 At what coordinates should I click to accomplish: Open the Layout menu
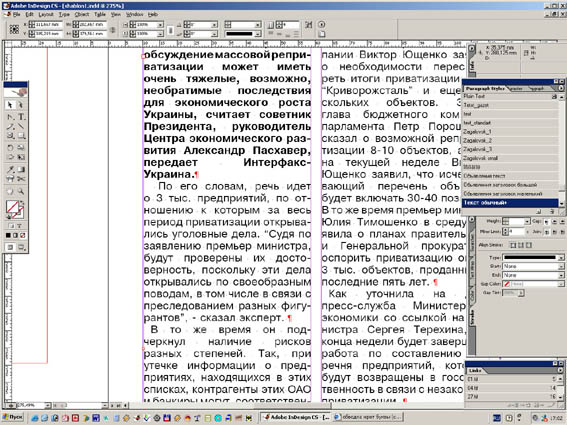46,14
